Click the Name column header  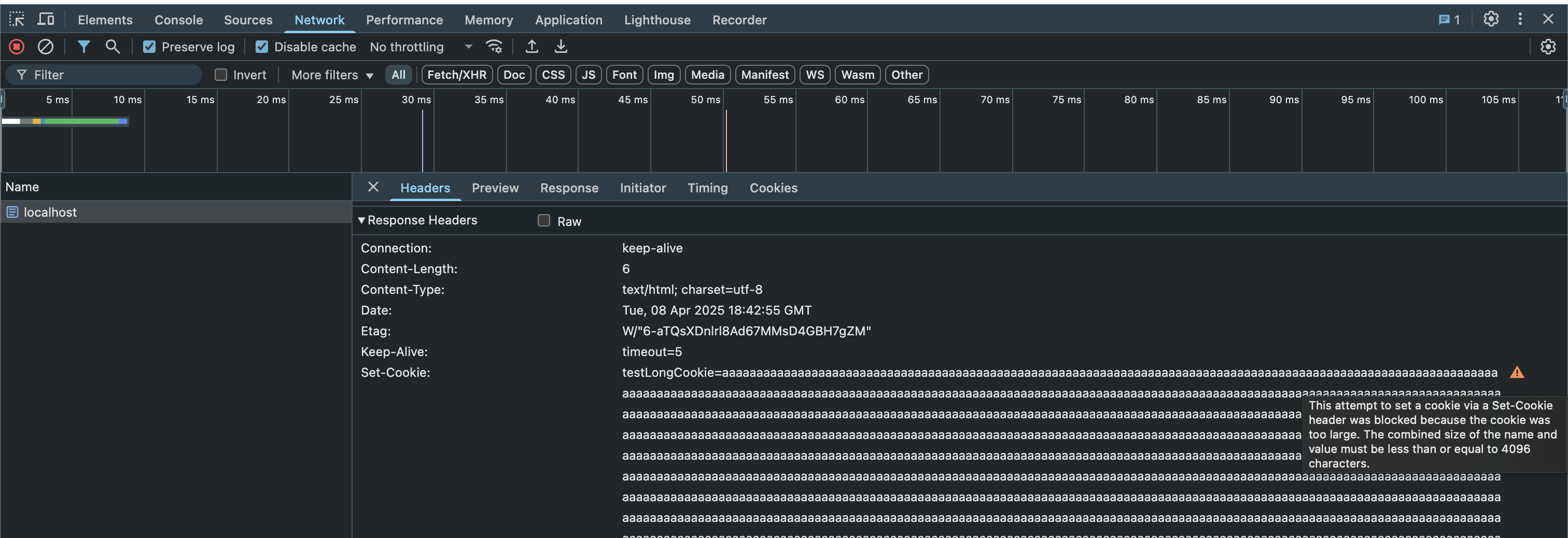pyautogui.click(x=176, y=187)
